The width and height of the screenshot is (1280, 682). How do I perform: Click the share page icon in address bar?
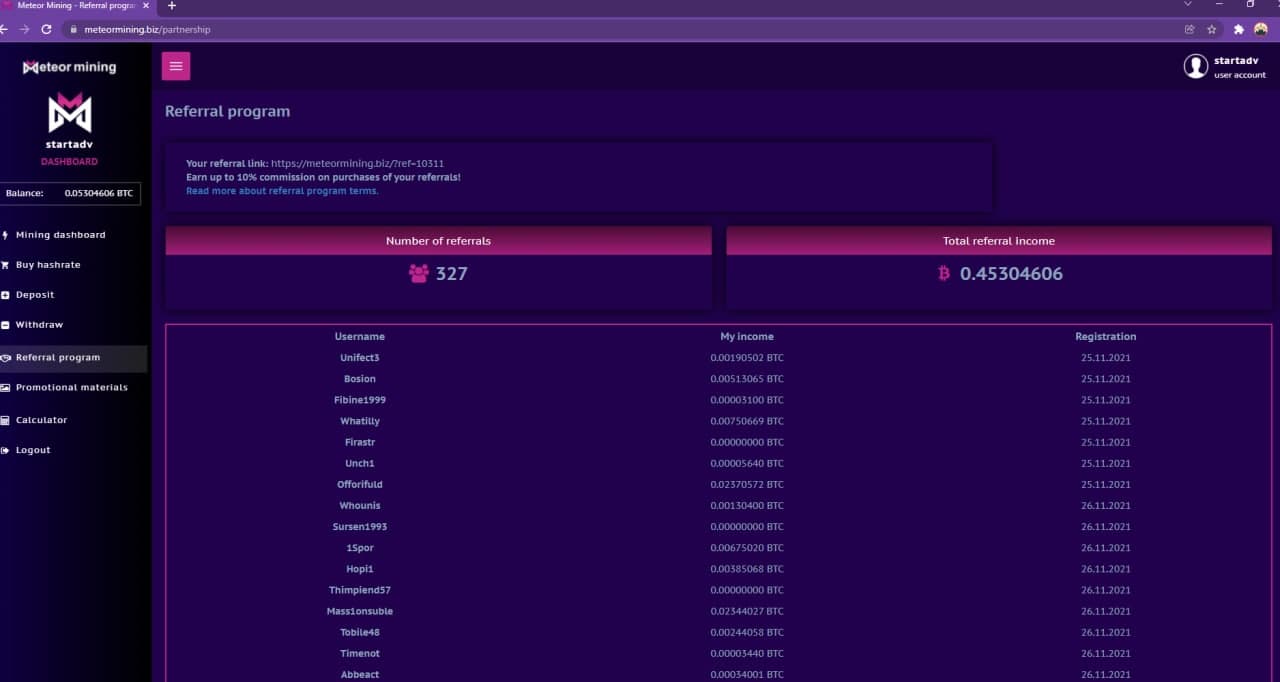(x=1189, y=29)
